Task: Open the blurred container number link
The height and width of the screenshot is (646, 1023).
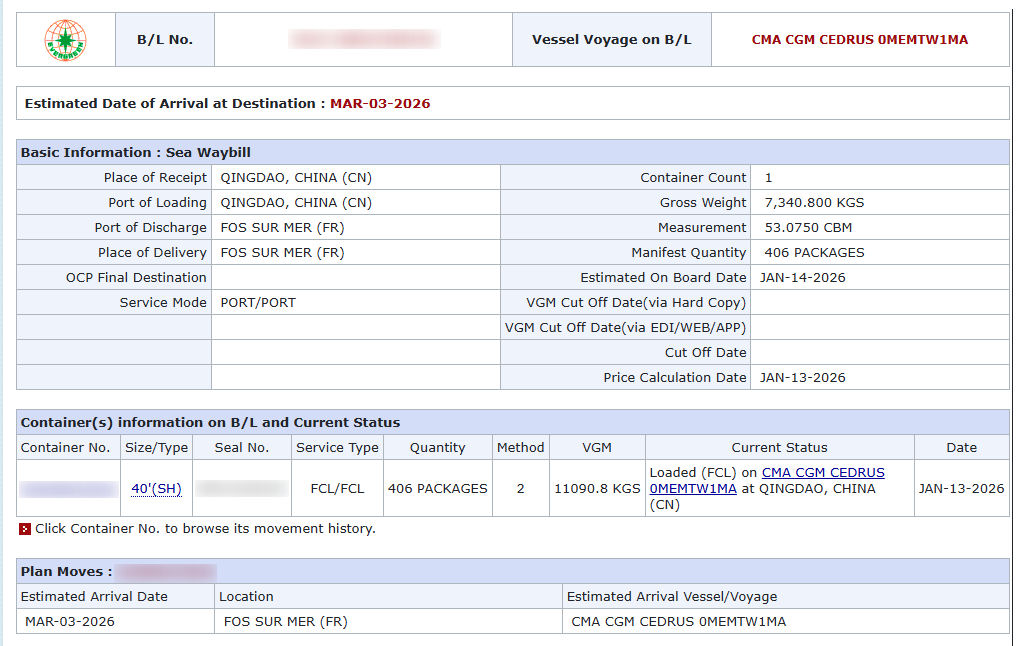Action: [68, 489]
